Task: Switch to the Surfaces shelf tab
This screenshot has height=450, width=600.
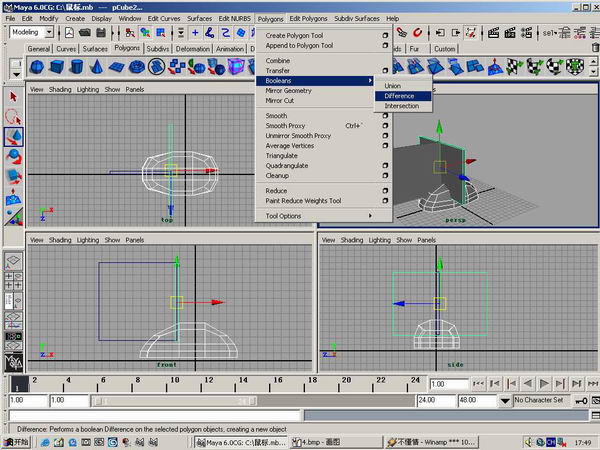Action: pos(95,49)
